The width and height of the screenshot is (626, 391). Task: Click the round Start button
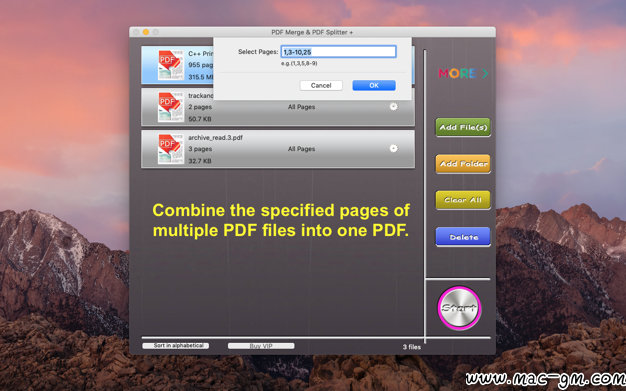pos(459,308)
